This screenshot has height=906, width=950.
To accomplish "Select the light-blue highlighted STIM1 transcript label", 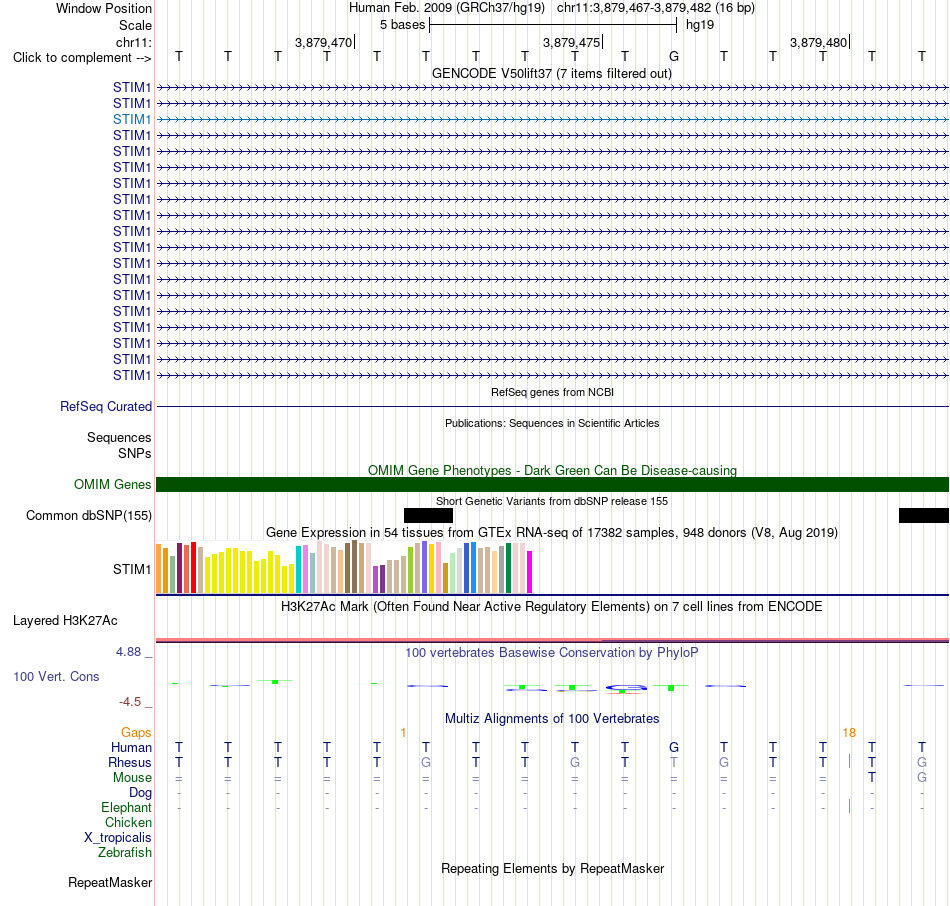I will point(131,119).
